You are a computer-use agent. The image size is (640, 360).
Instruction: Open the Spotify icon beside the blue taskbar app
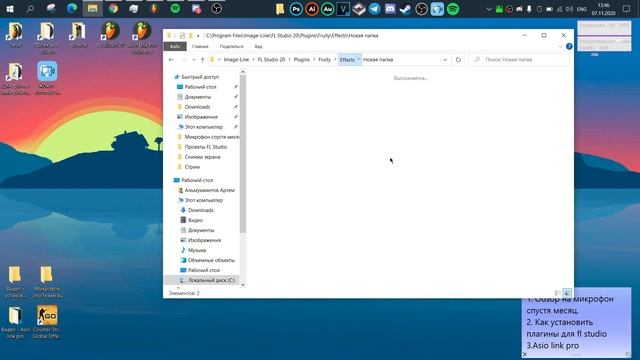tap(453, 9)
